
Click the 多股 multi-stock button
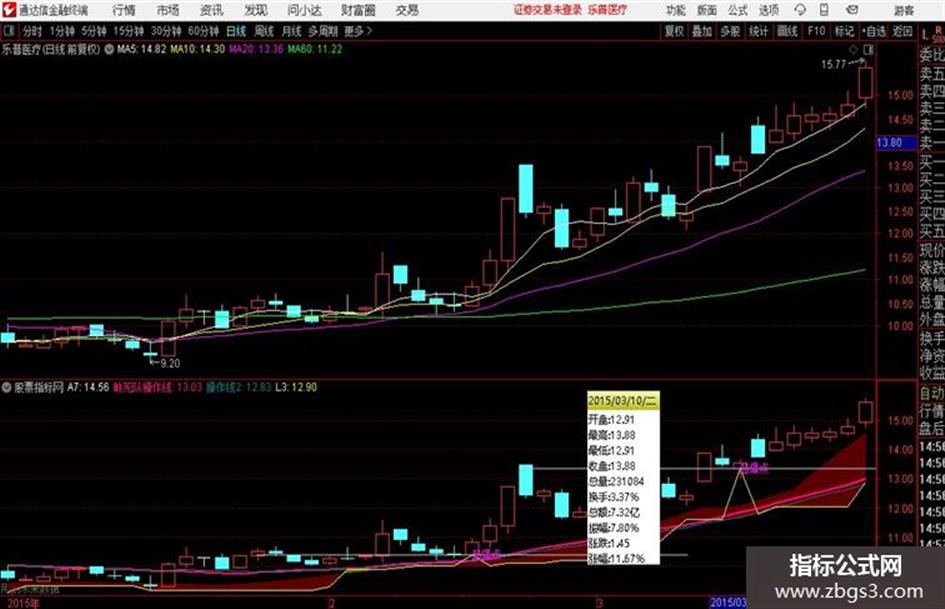click(730, 31)
